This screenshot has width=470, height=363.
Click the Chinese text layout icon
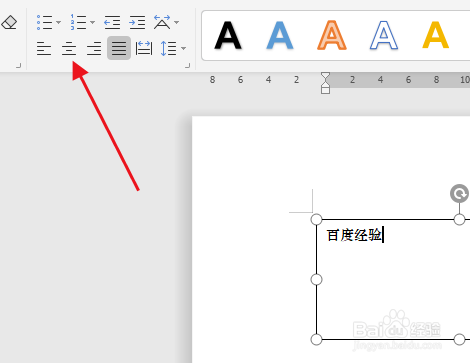(162, 22)
